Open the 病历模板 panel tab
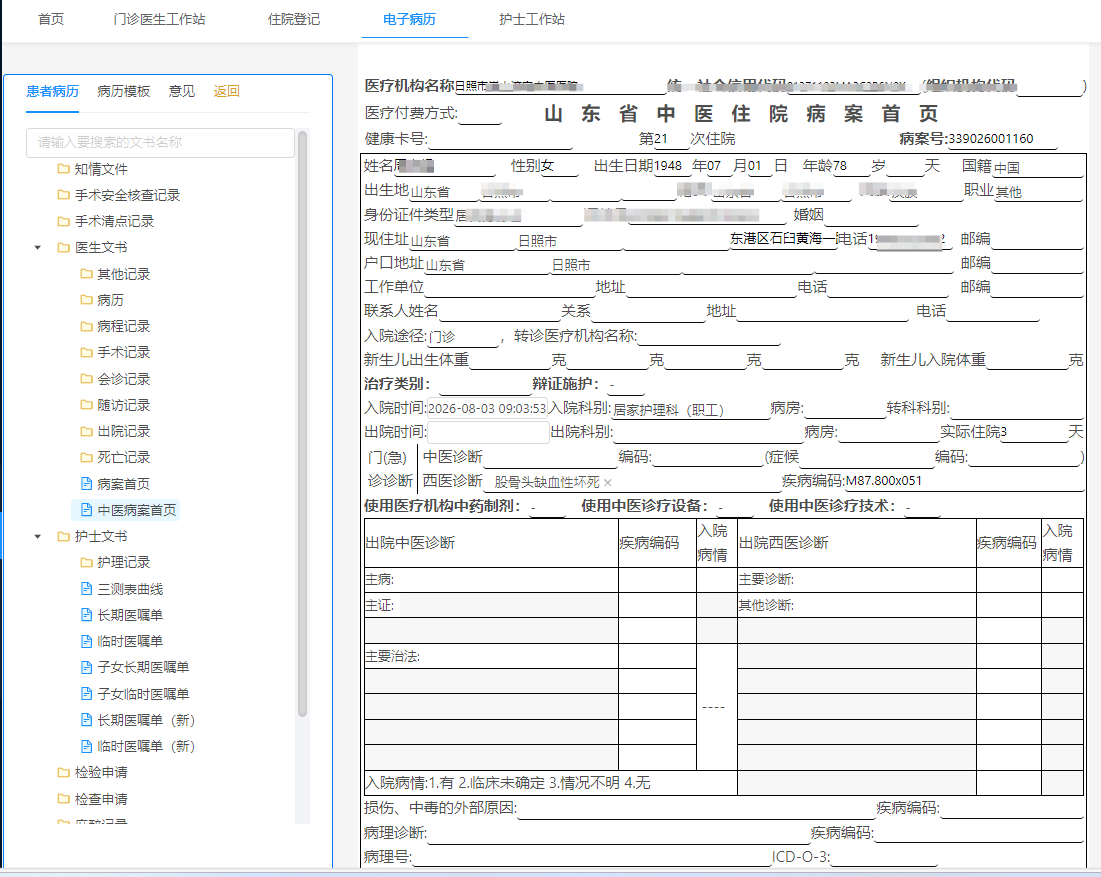 124,91
